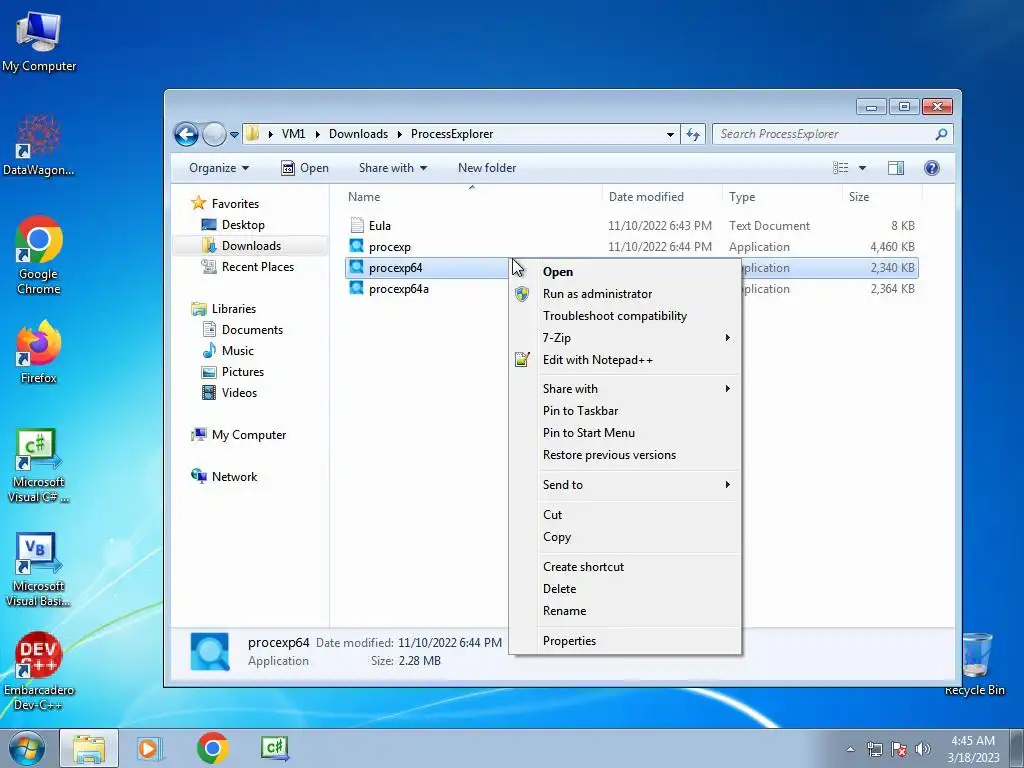Click the New folder button

point(487,168)
